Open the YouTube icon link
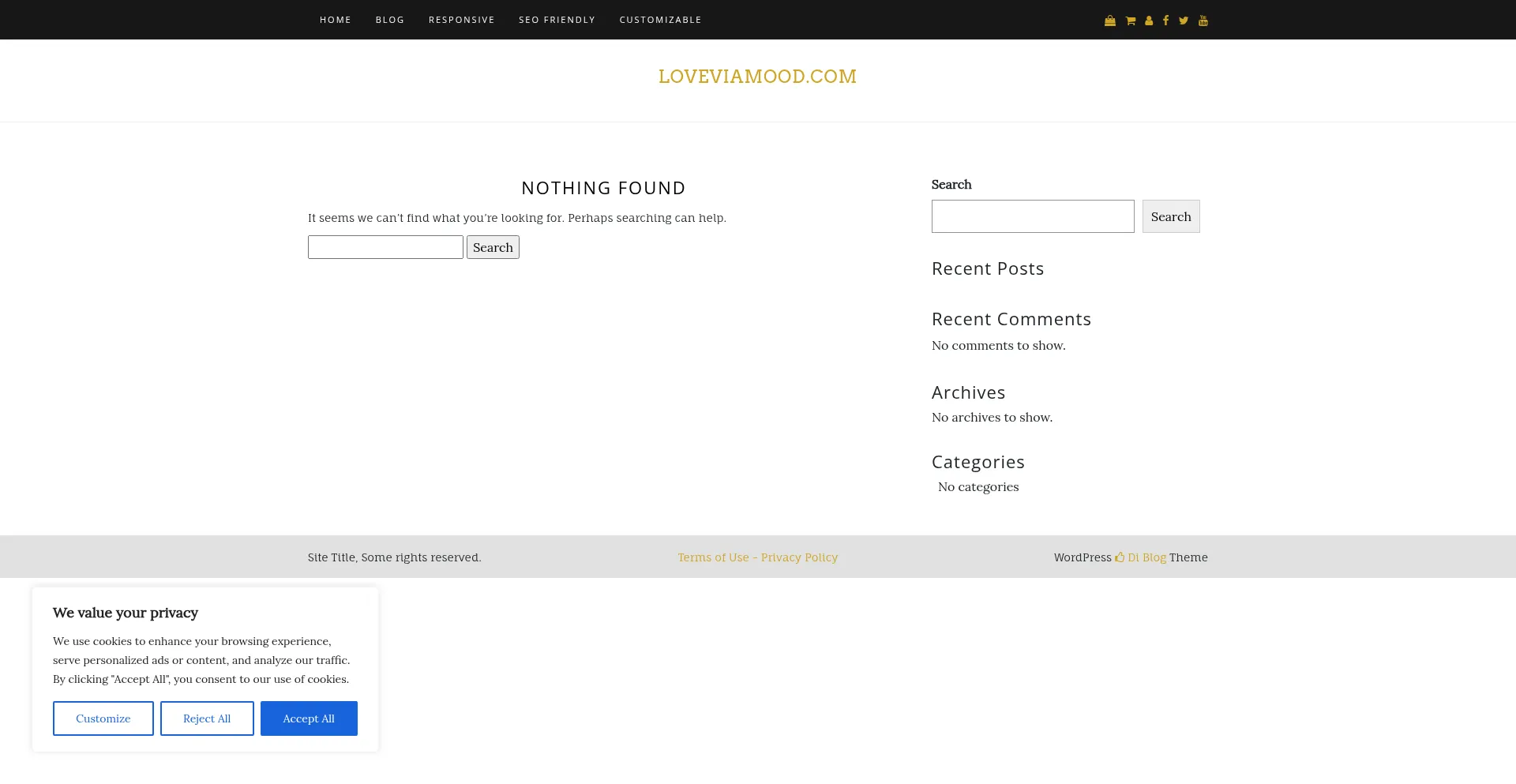 pos(1203,21)
